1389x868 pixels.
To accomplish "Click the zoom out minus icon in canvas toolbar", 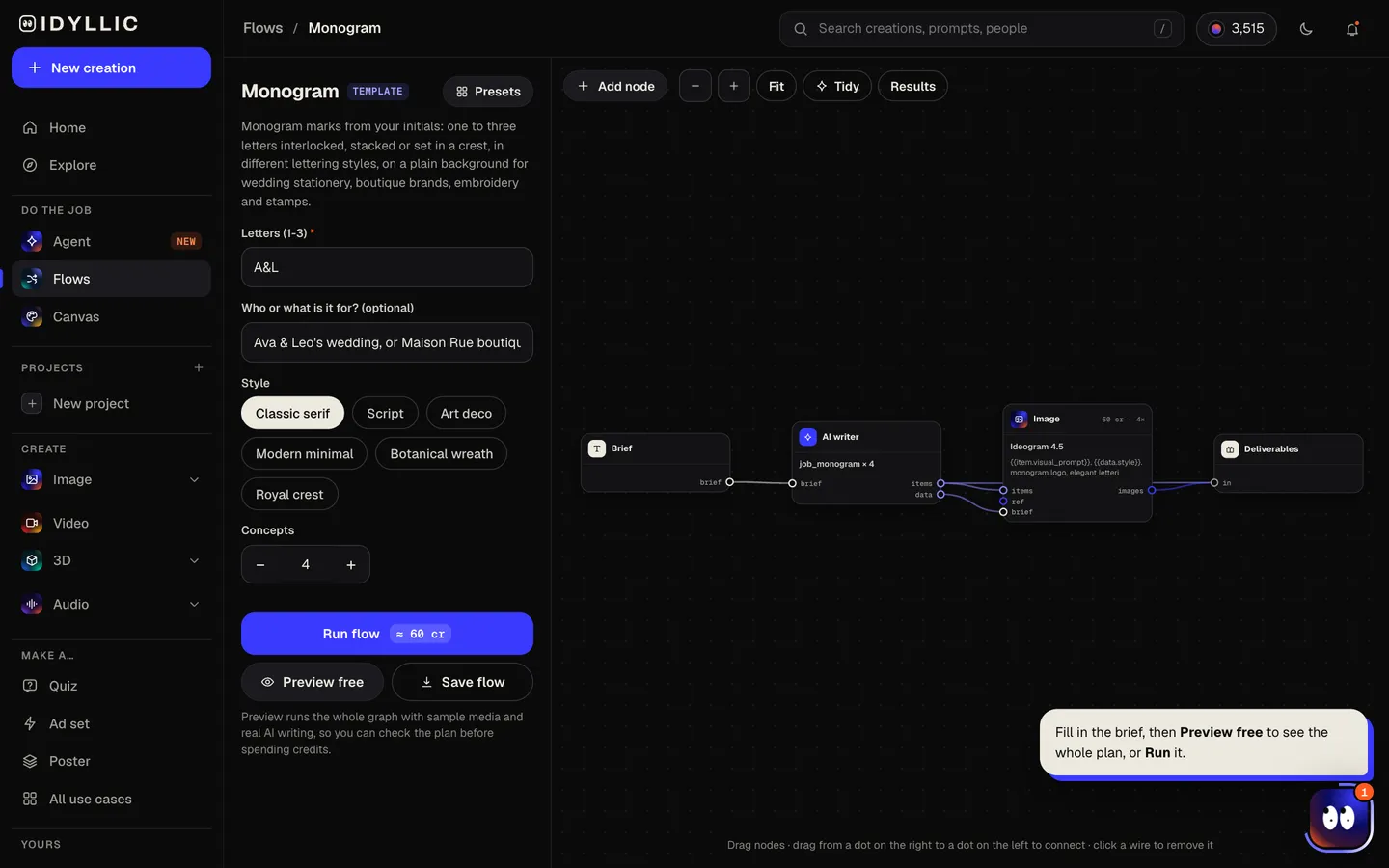I will 695,86.
